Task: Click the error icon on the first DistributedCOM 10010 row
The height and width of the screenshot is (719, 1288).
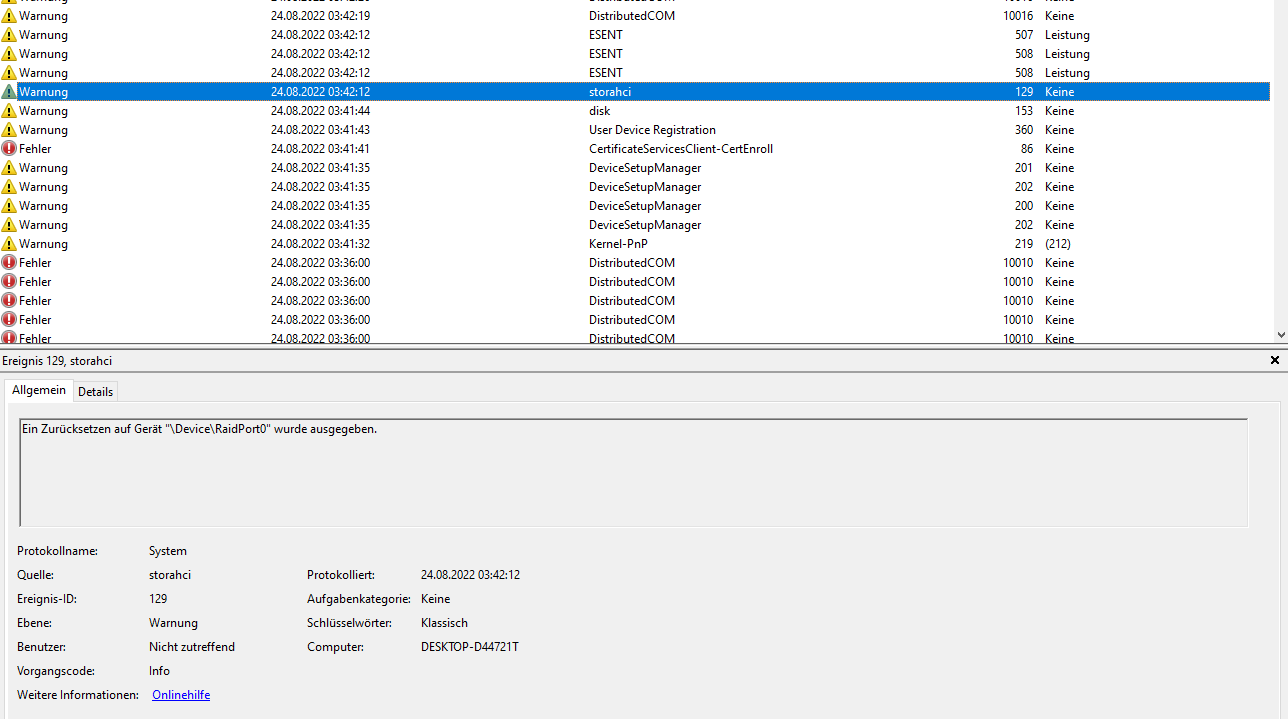Action: point(10,262)
